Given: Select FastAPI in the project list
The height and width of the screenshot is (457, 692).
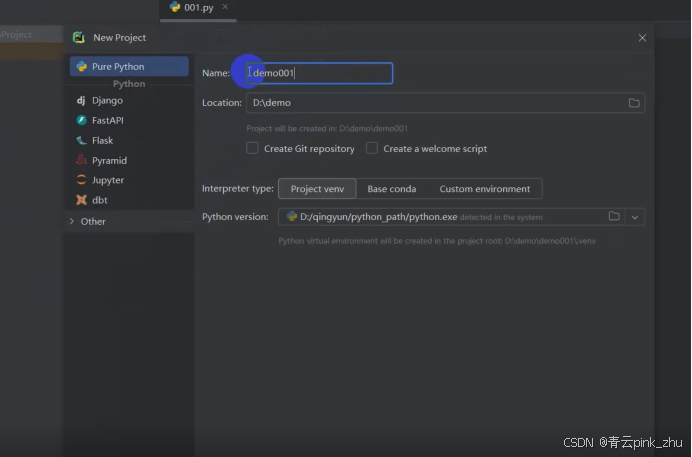Looking at the screenshot, I should point(107,120).
